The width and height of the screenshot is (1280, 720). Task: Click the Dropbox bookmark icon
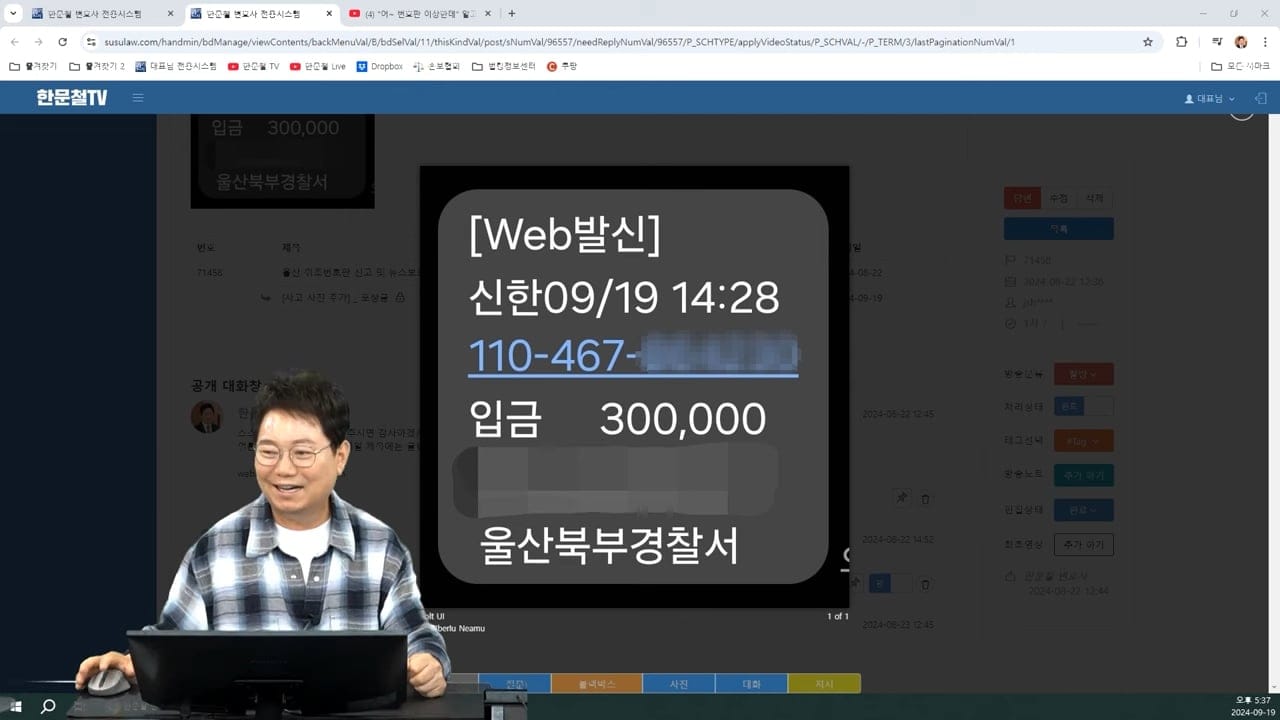coord(362,67)
